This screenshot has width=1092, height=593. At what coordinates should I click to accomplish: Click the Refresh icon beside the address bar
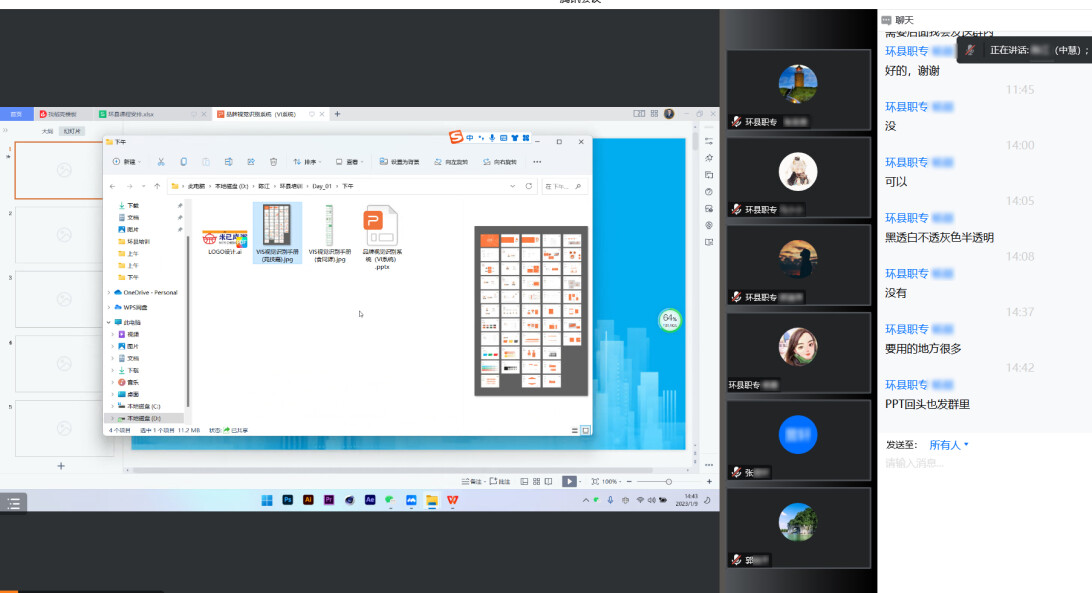(x=529, y=186)
